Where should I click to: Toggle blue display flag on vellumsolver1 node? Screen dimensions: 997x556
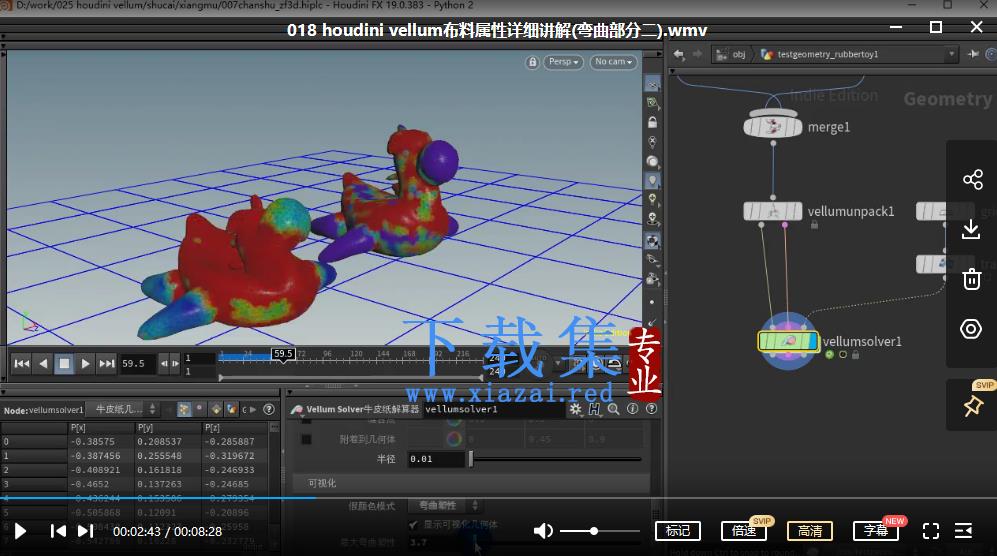811,342
